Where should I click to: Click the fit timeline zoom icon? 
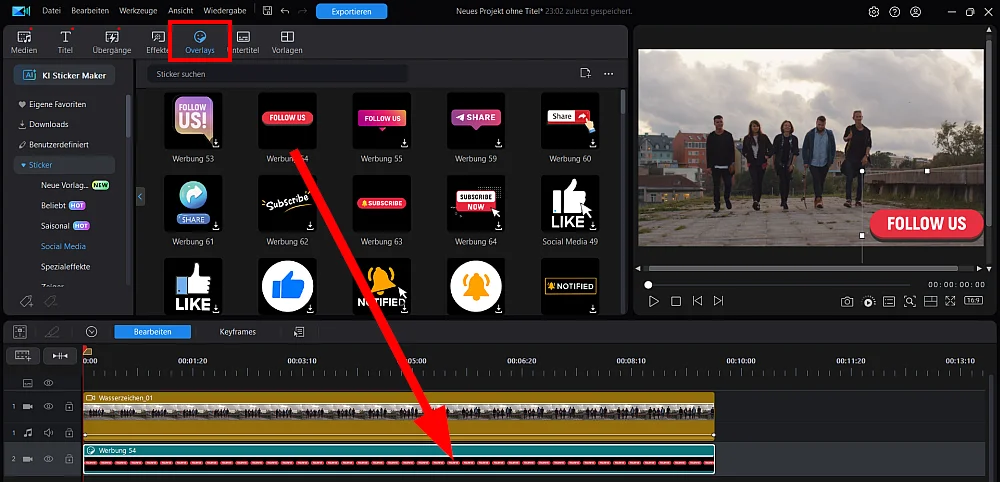point(61,356)
